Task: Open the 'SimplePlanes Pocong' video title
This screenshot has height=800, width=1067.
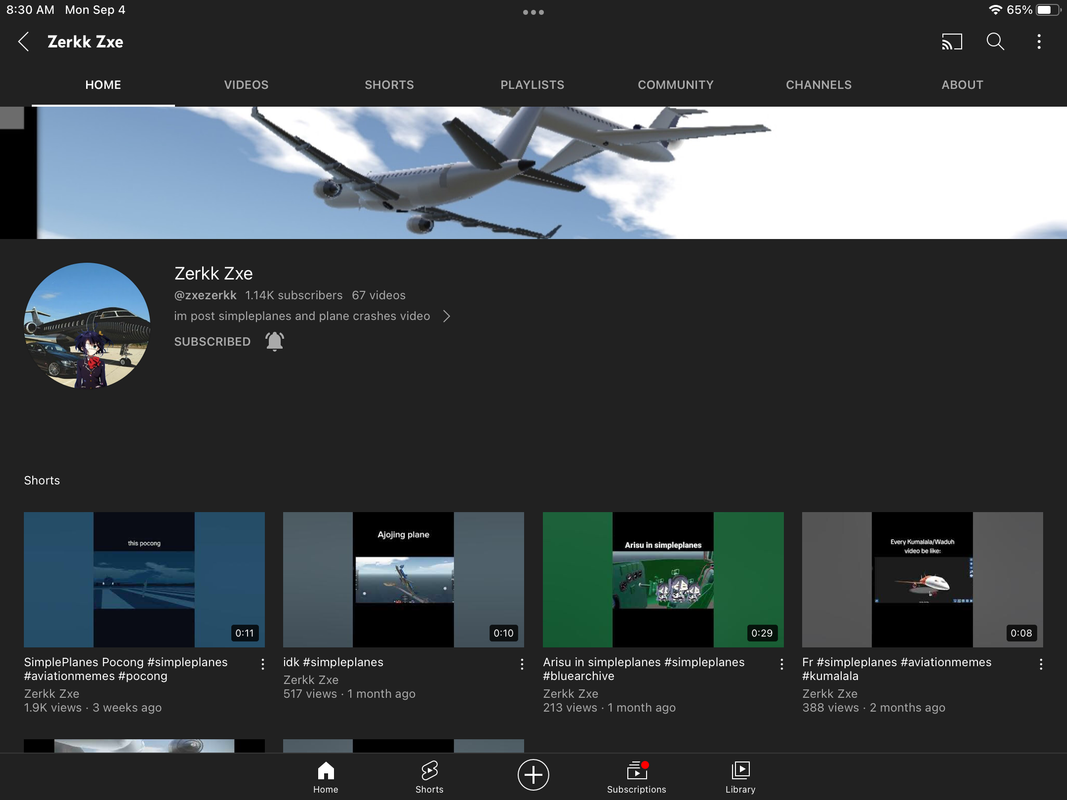Action: 126,669
